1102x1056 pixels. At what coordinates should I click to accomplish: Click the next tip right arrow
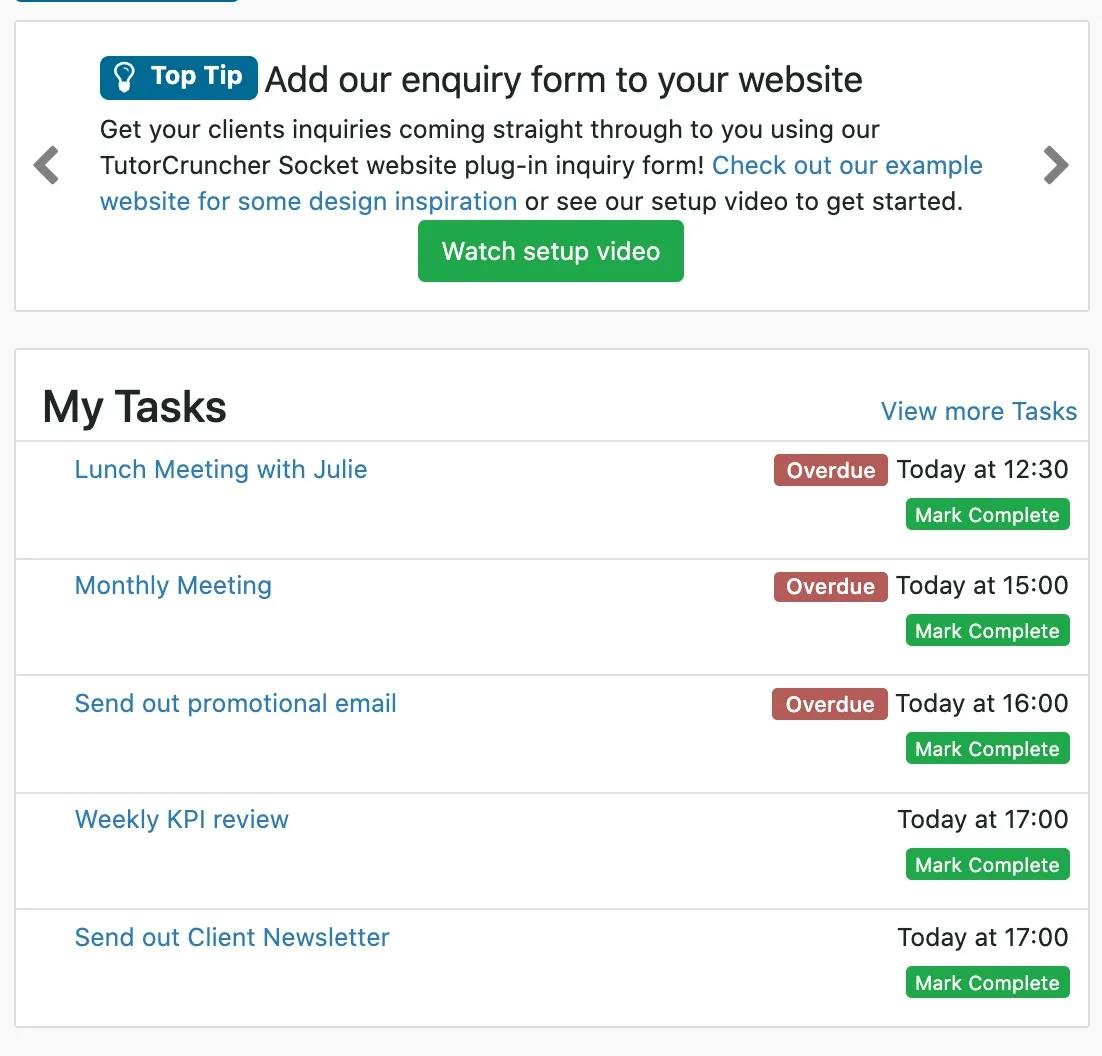(x=1056, y=166)
